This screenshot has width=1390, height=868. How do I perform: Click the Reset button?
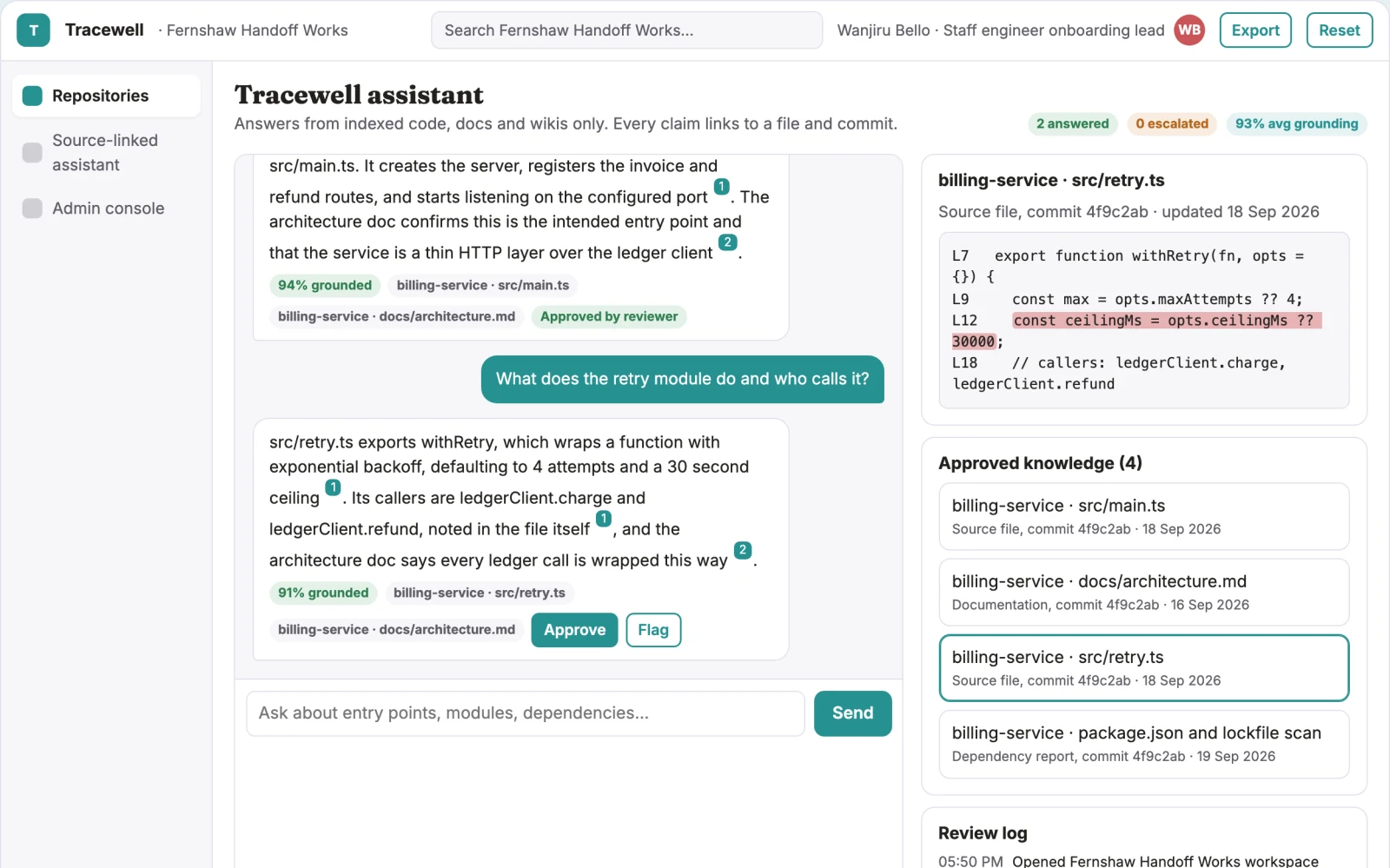coord(1339,30)
